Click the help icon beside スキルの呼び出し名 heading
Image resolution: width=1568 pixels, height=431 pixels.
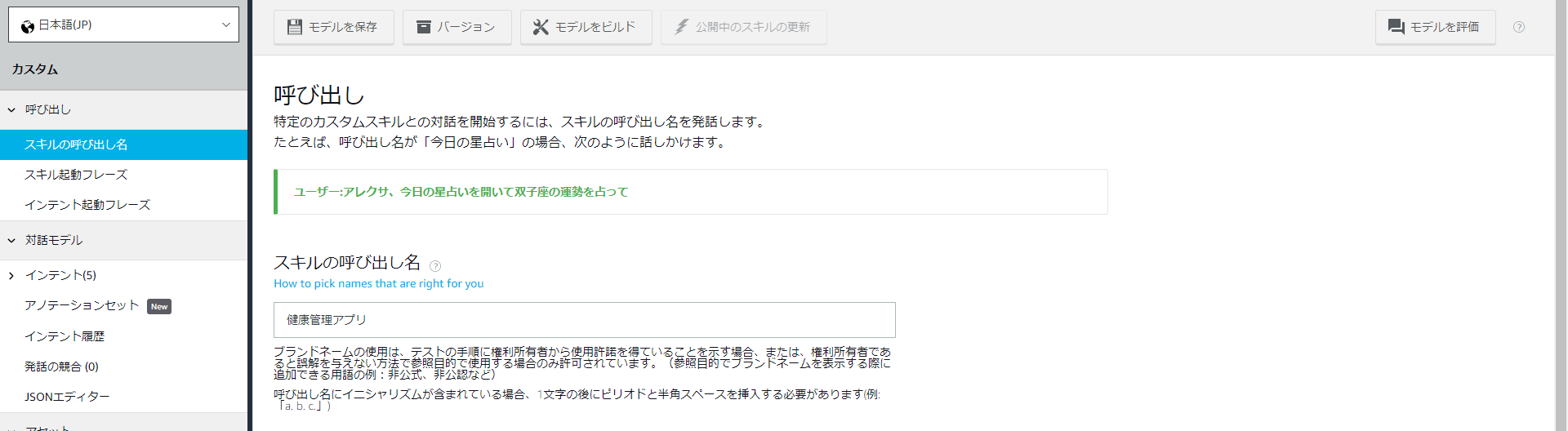pos(435,266)
